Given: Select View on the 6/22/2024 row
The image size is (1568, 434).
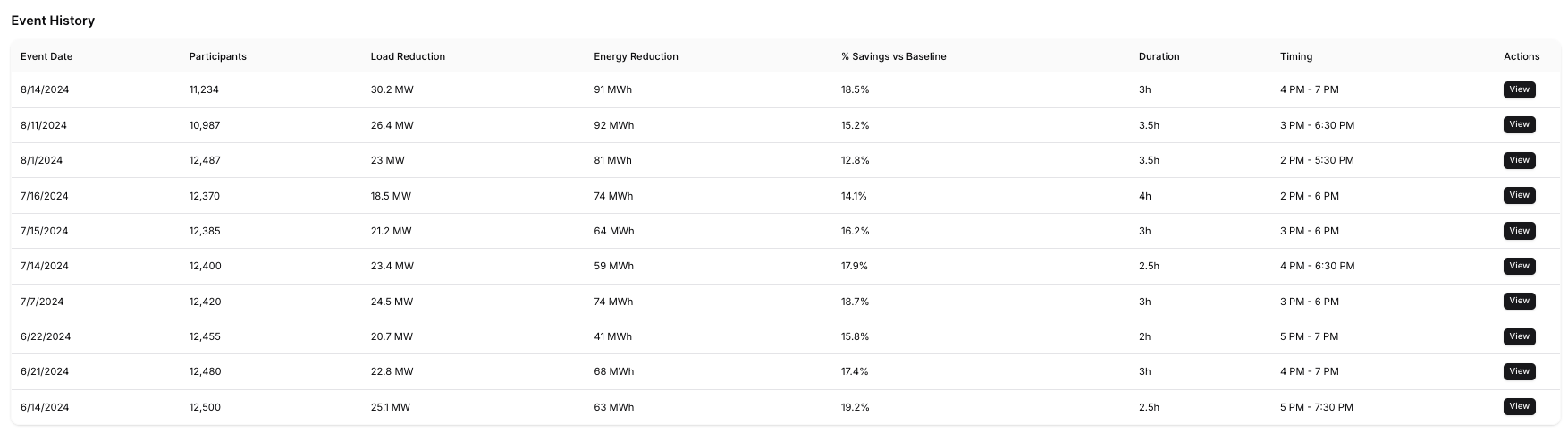Looking at the screenshot, I should point(1519,336).
